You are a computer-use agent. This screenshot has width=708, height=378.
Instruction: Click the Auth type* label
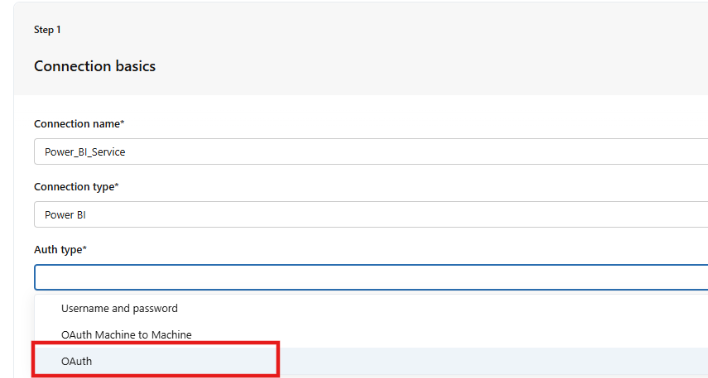tap(60, 249)
